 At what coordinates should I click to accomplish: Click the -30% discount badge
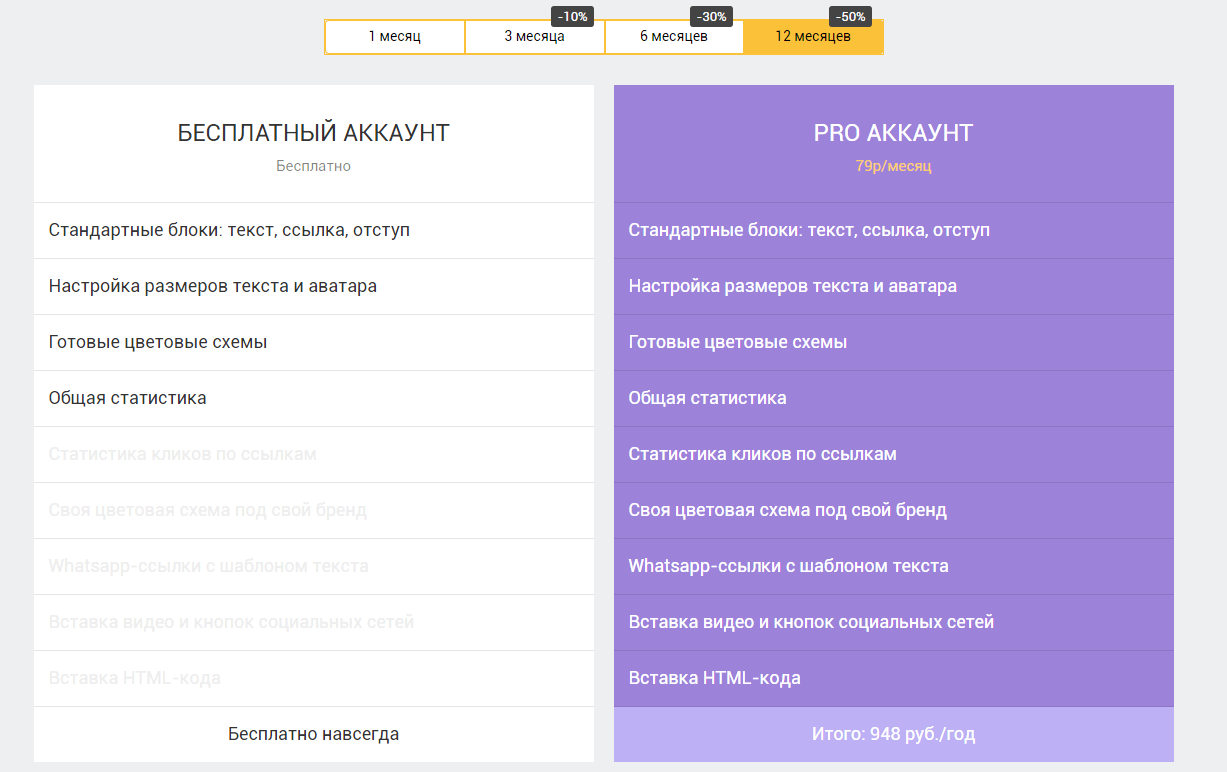(712, 16)
